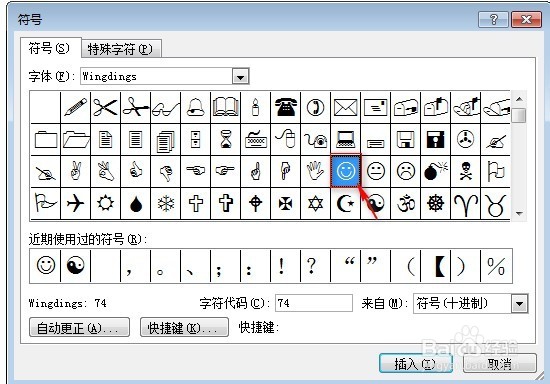550x384 pixels.
Task: Pick recently used yin-yang symbol
Action: (x=75, y=265)
